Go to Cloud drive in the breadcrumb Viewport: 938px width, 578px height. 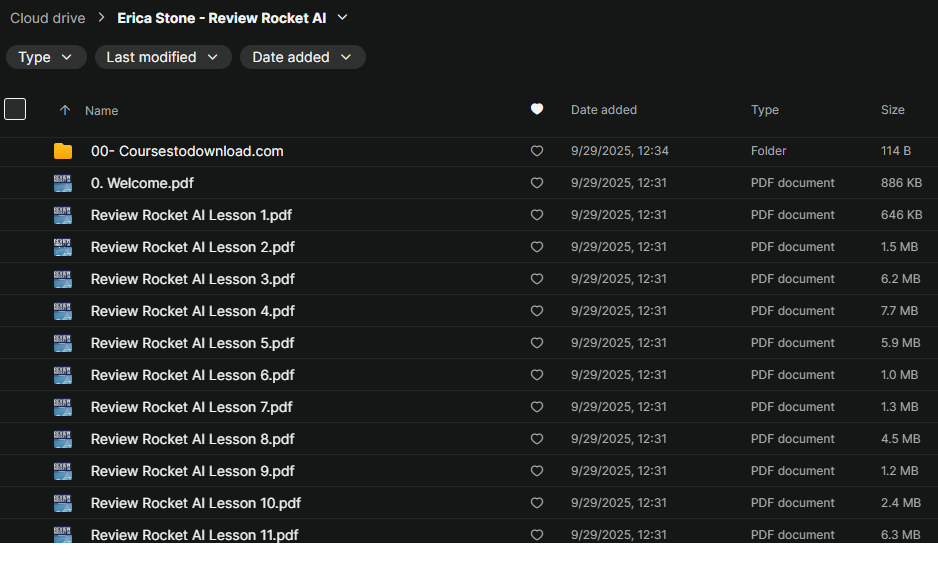coord(48,18)
